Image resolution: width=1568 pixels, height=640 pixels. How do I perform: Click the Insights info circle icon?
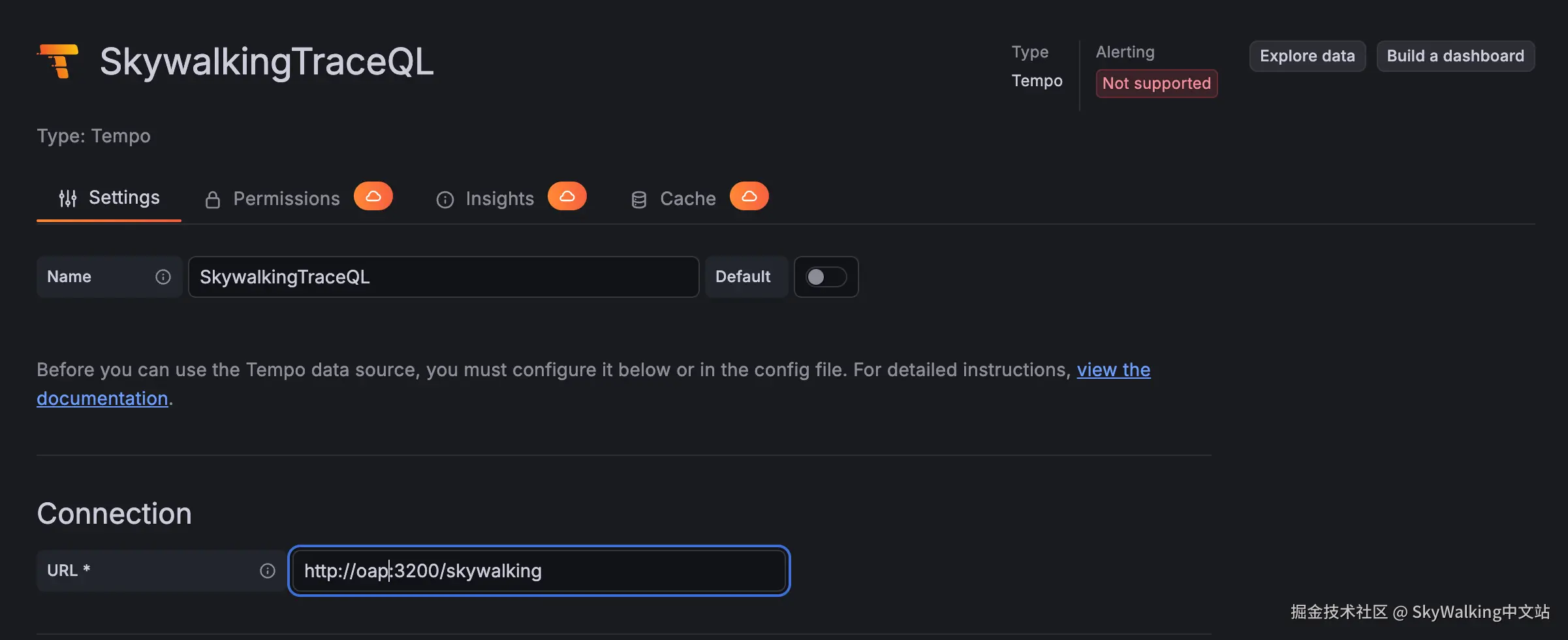click(445, 200)
